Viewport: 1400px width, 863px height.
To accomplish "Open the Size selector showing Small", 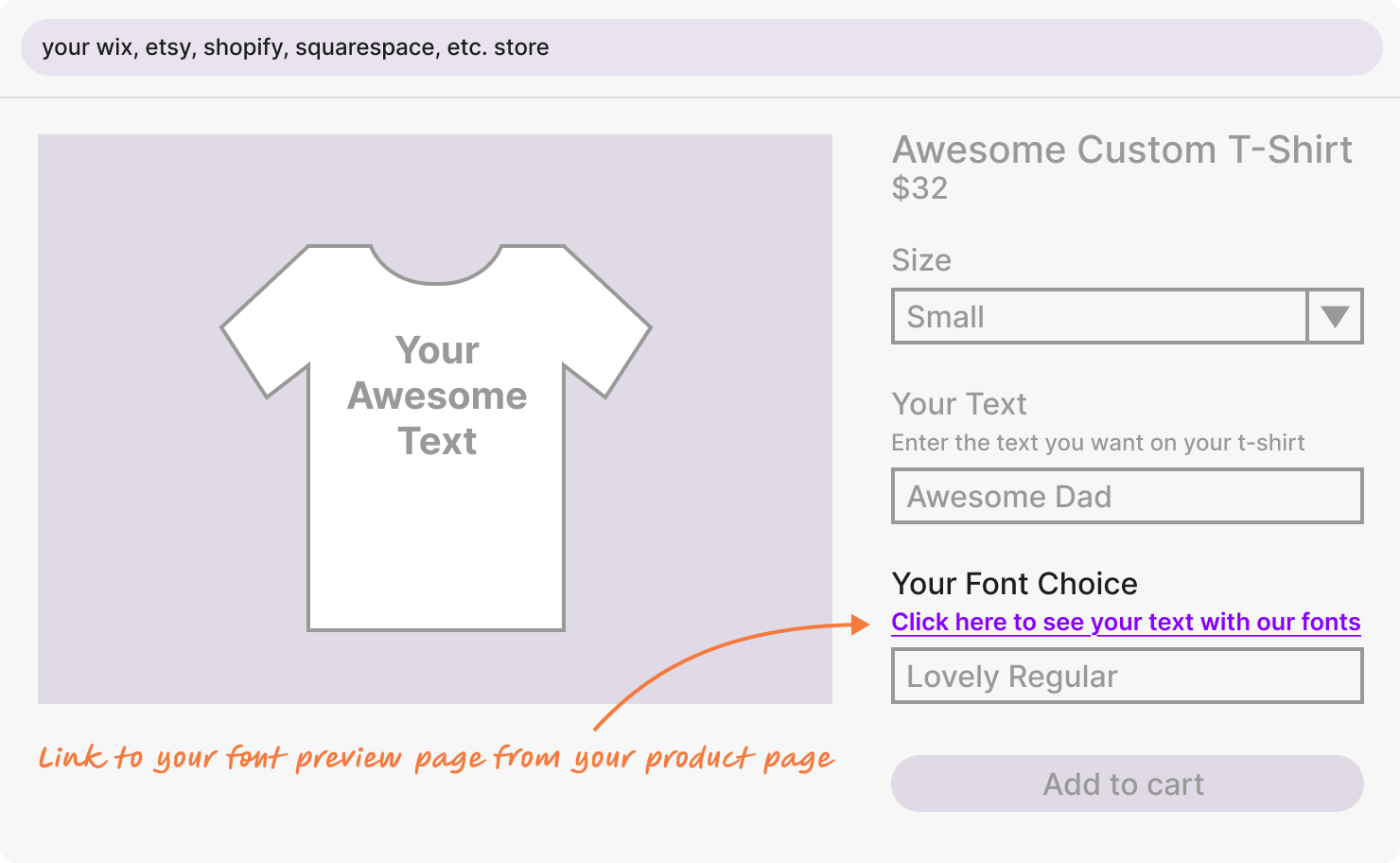I will pos(1099,316).
